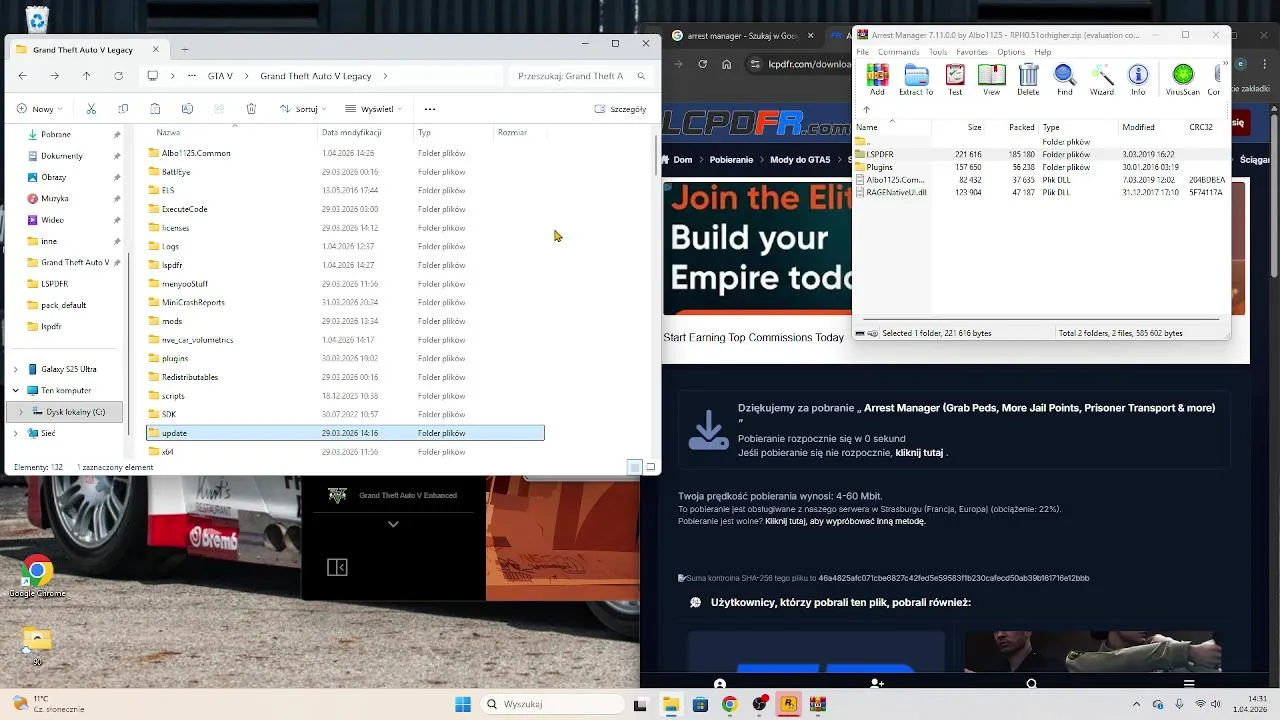This screenshot has width=1280, height=720.
Task: Click GTA V breadcrumb in Explorer
Action: 220,76
